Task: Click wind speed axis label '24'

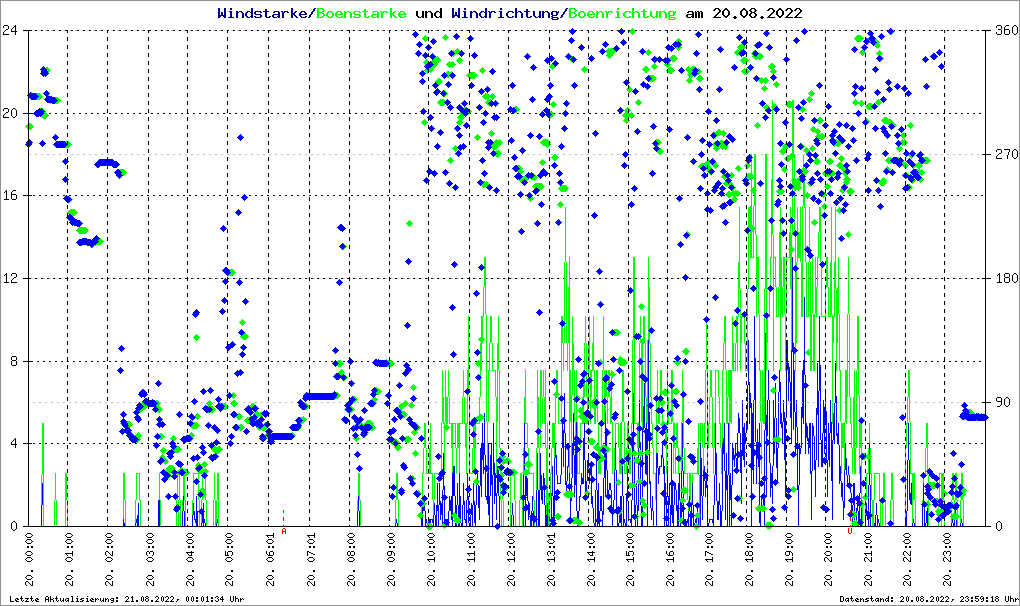Action: pos(10,30)
